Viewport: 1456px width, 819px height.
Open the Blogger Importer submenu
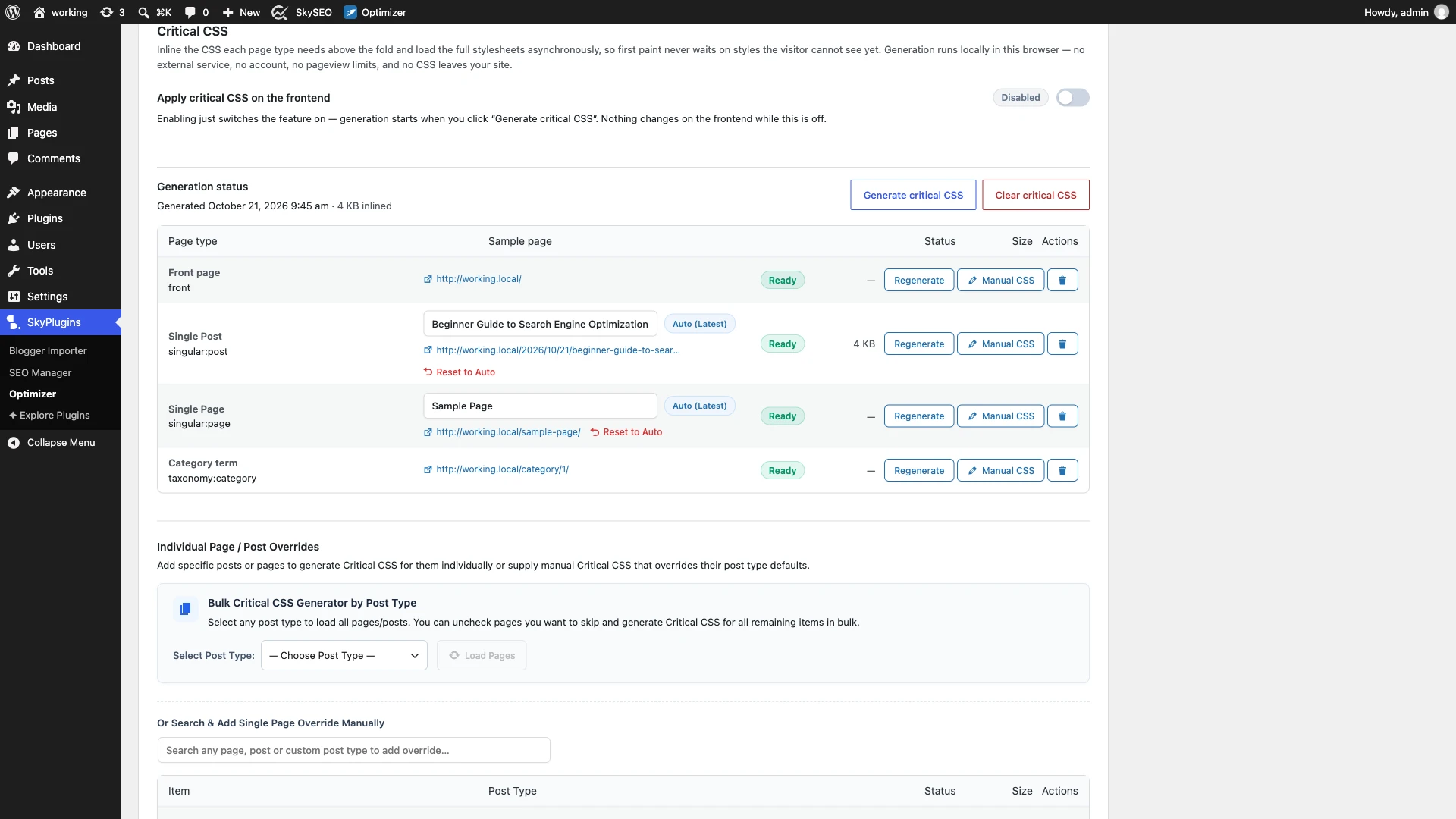point(48,351)
